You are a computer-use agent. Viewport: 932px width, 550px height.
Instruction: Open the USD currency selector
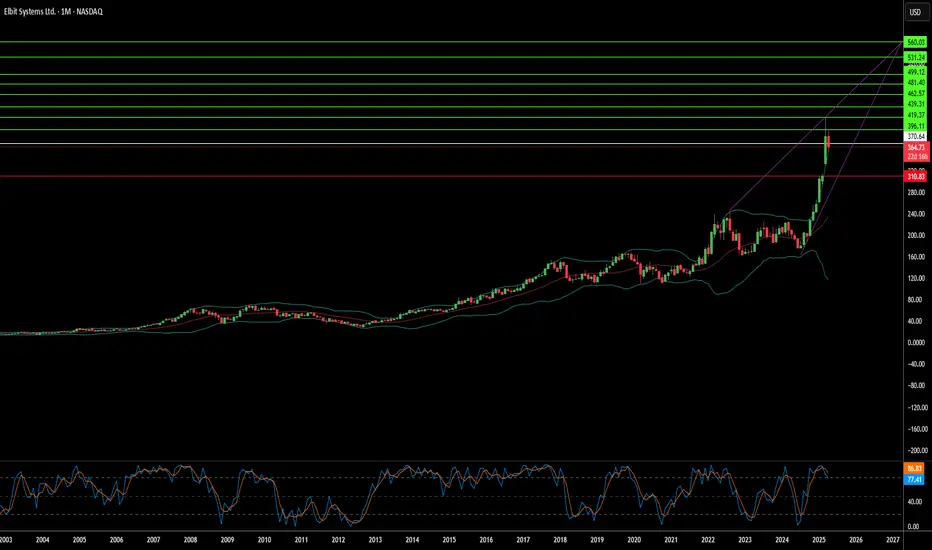tap(915, 12)
